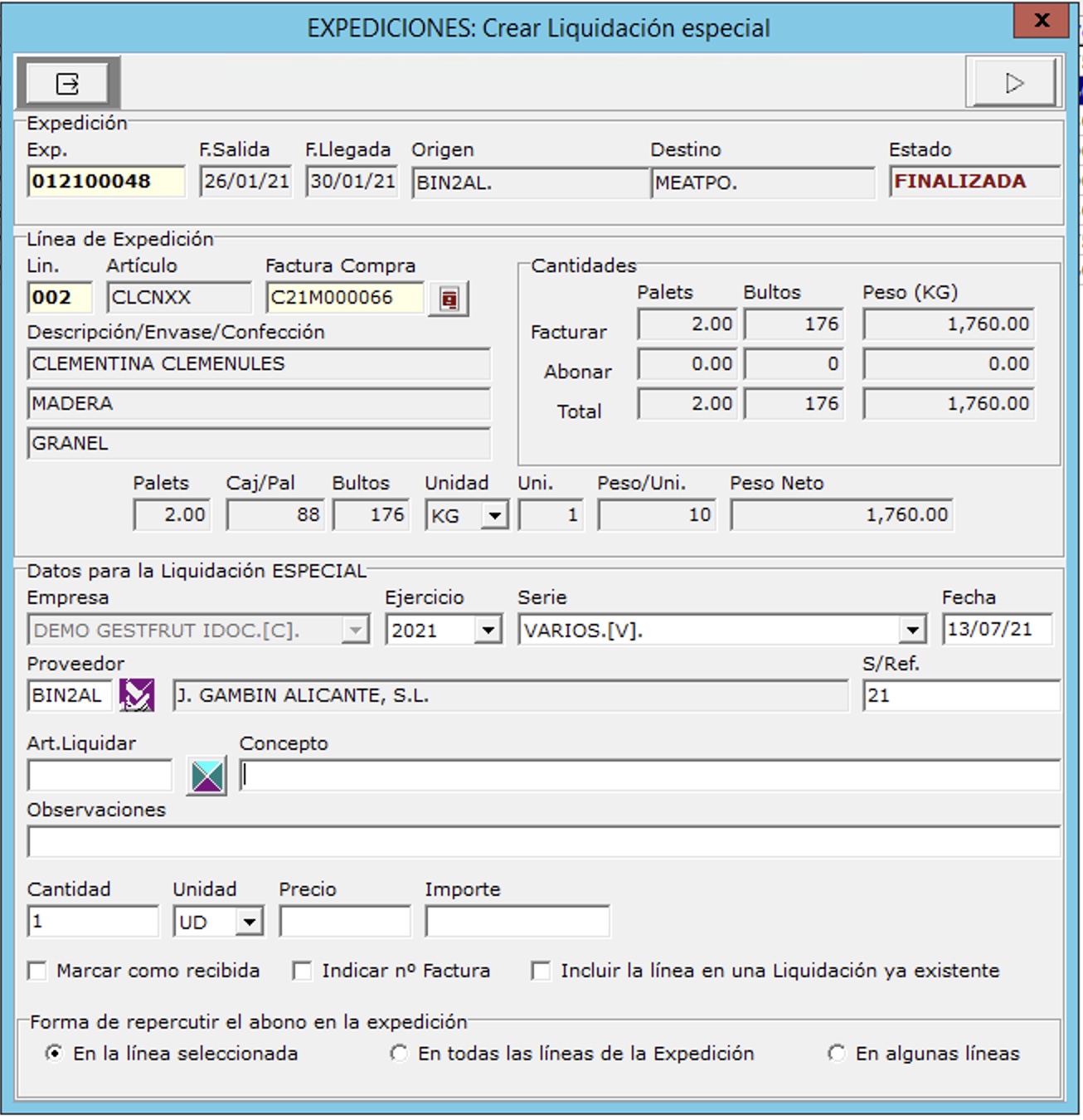
Task: Enable Marcar como recibida checkbox
Action: point(37,971)
